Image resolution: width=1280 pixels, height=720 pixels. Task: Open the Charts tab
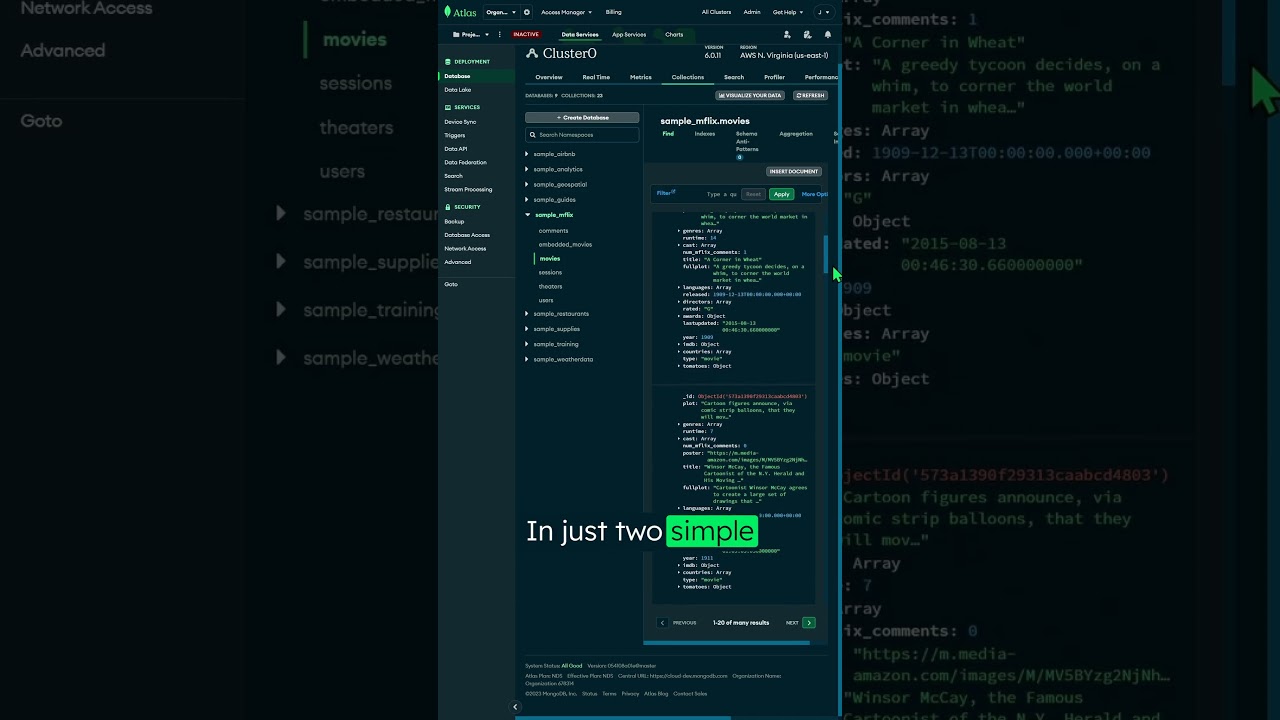(674, 34)
